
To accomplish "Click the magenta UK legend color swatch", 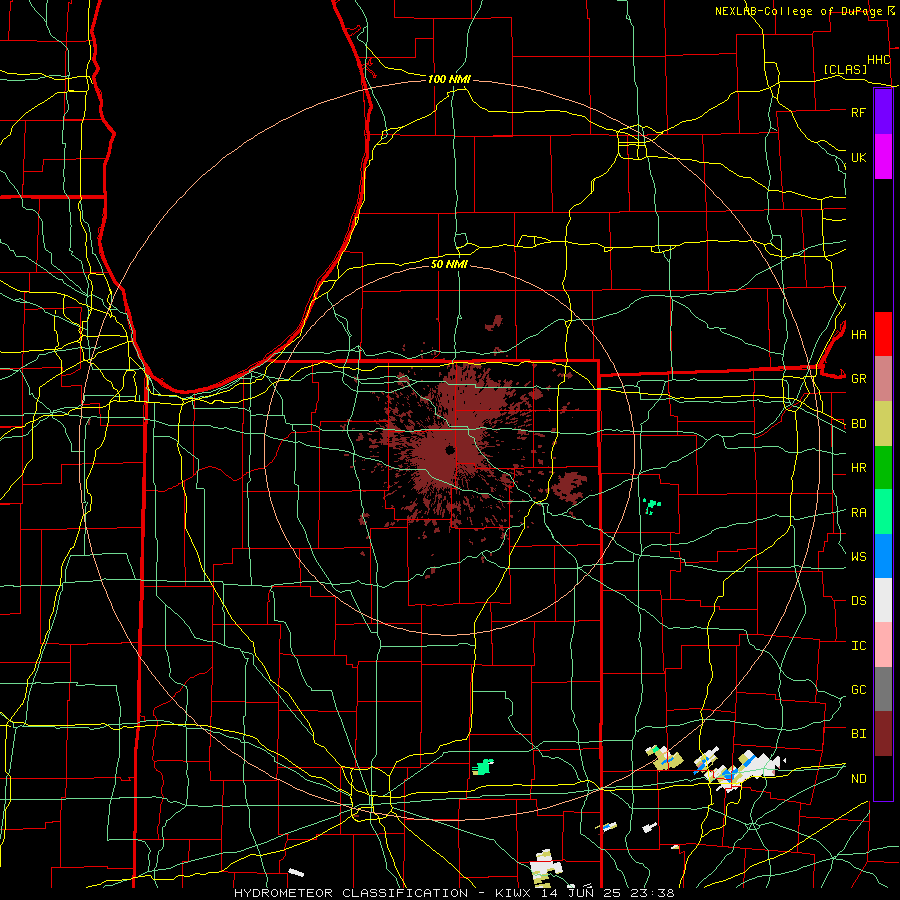I will [883, 157].
